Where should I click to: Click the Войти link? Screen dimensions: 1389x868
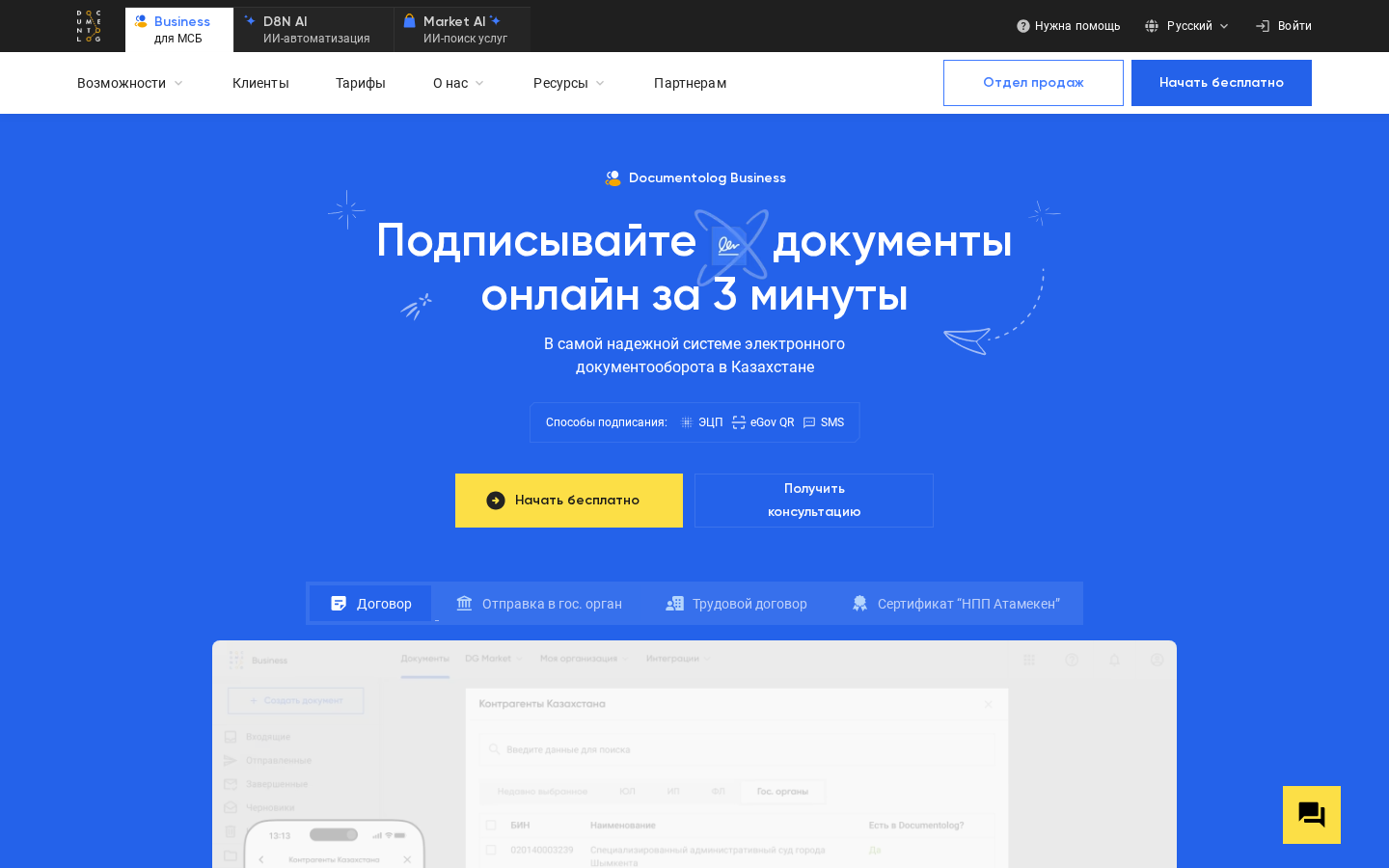click(x=1284, y=26)
